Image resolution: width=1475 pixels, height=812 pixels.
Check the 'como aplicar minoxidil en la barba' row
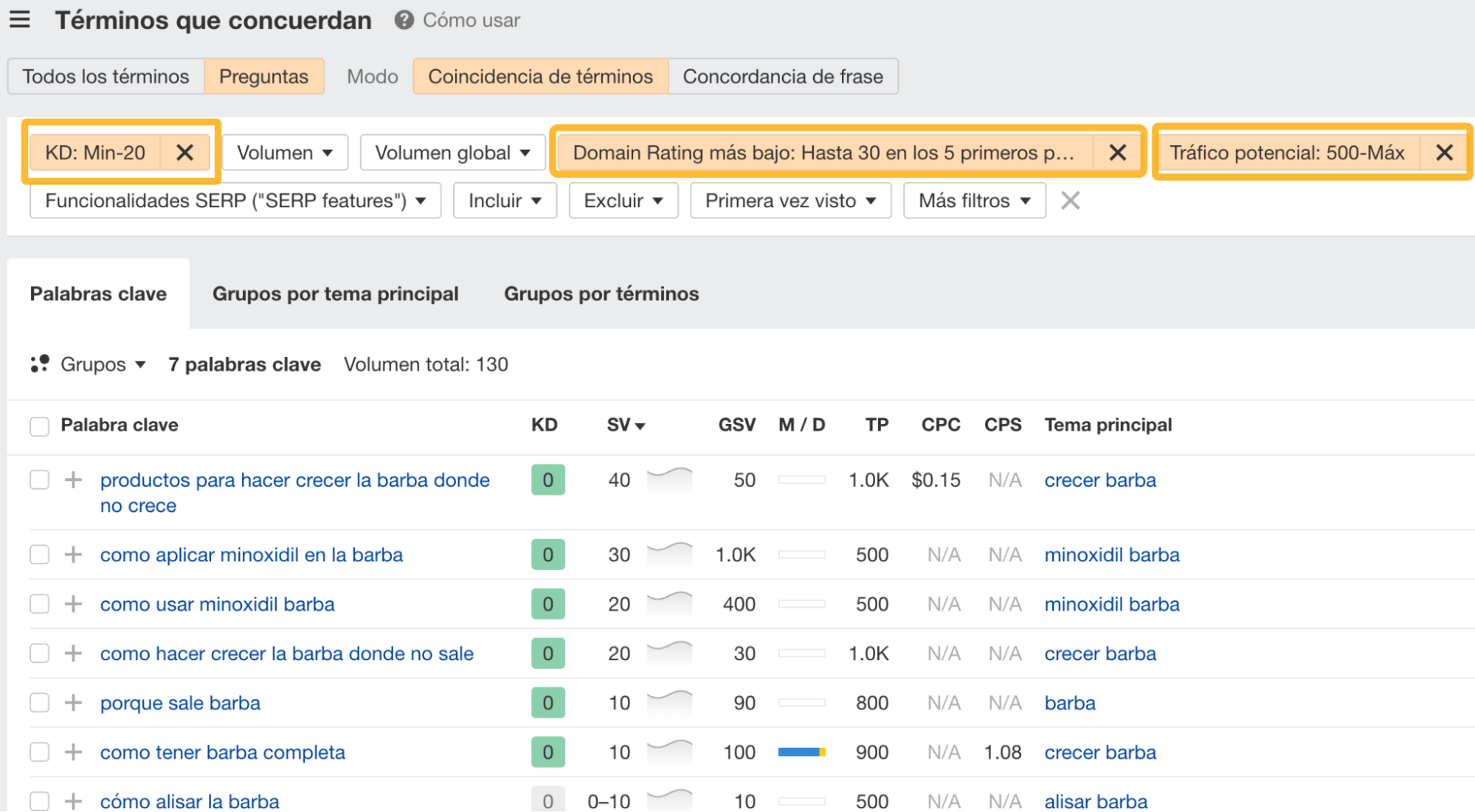39,555
